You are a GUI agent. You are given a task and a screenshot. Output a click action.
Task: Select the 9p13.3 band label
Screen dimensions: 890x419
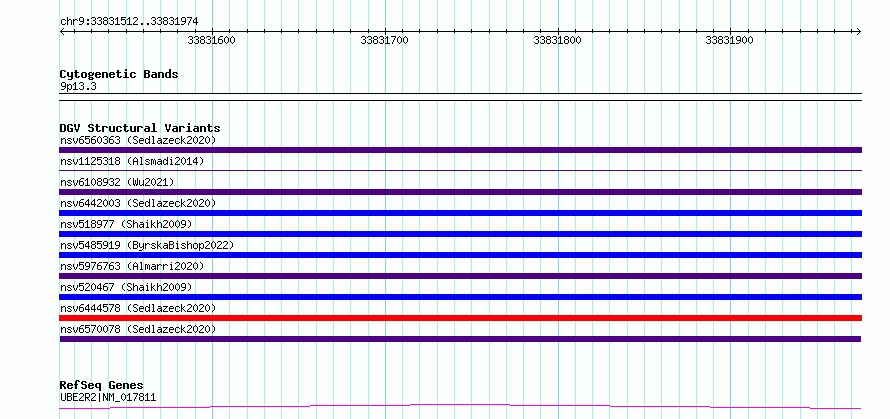(x=78, y=86)
